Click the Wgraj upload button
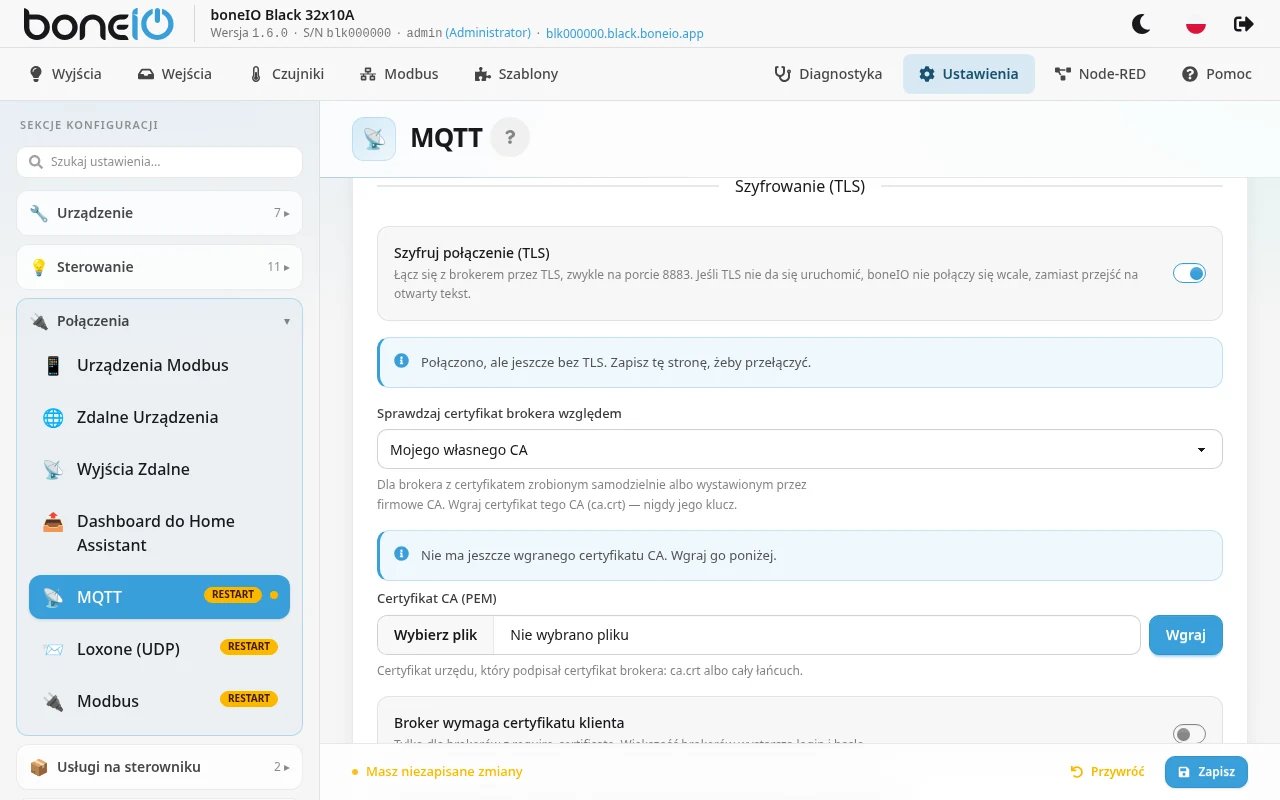The width and height of the screenshot is (1280, 800). [x=1186, y=635]
